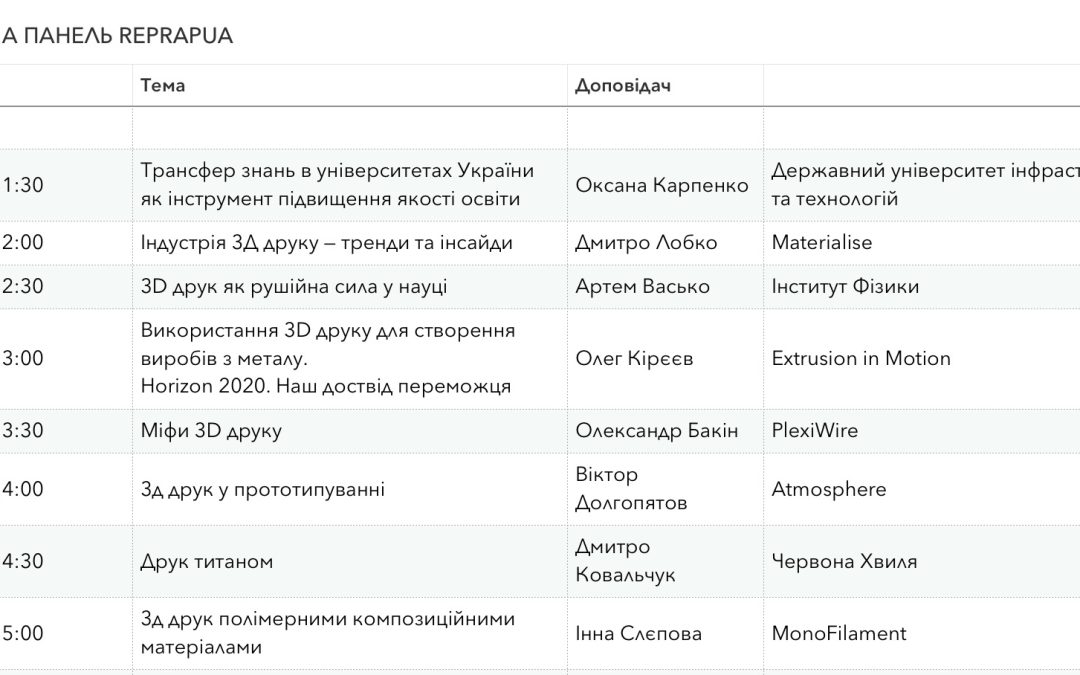Select the Олег Кірєєв speaker cell
Viewport: 1080px width, 675px height.
(x=635, y=358)
